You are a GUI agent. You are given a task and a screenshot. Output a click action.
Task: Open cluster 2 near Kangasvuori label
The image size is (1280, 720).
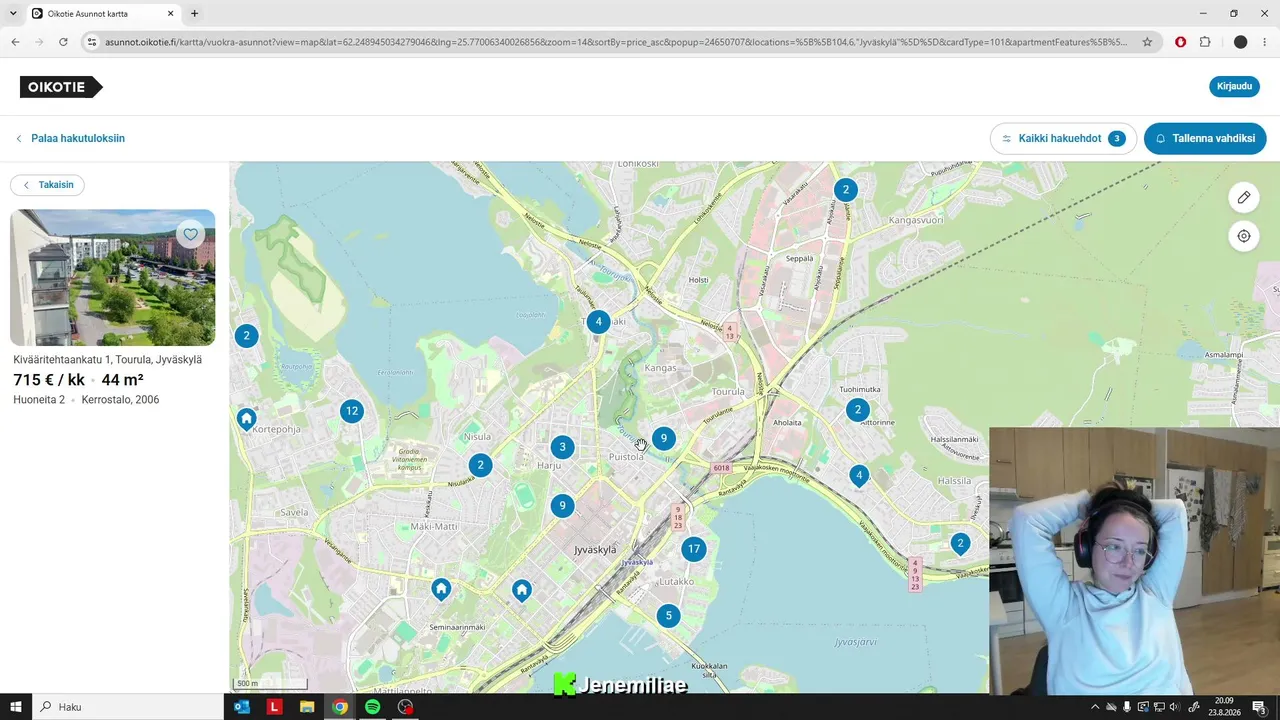click(846, 190)
